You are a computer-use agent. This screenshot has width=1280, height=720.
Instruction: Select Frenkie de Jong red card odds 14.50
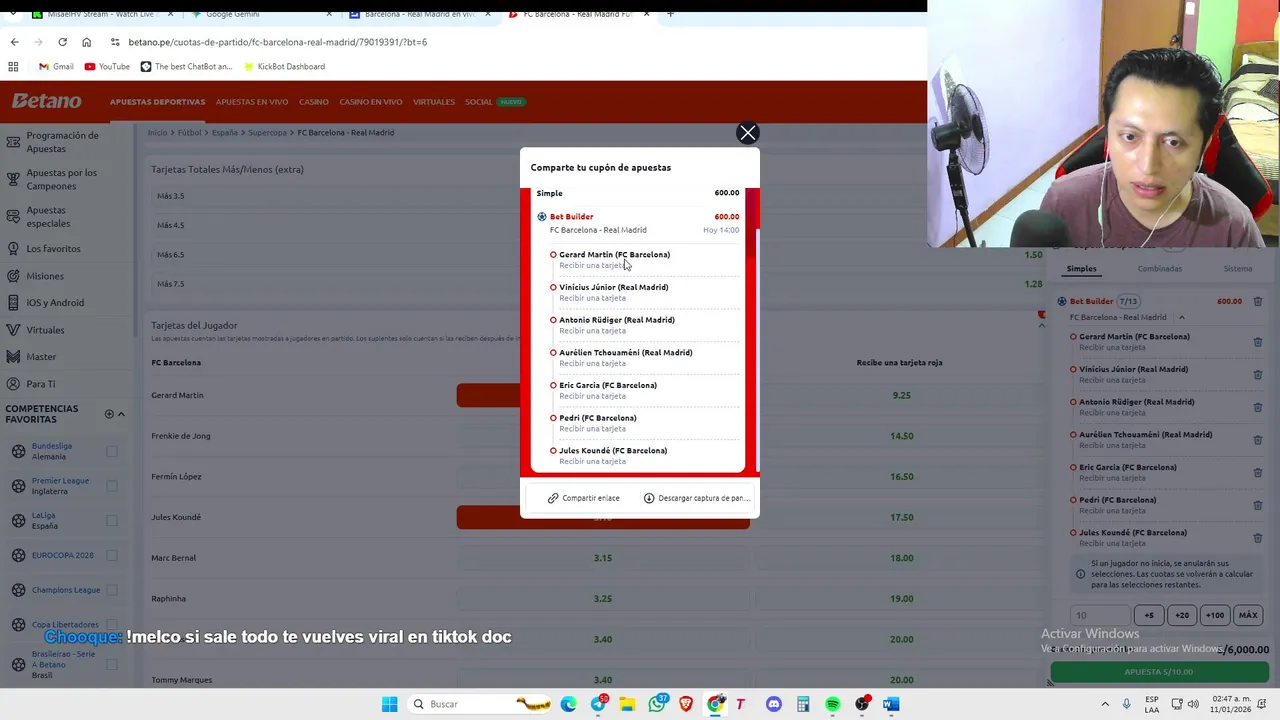coord(901,436)
